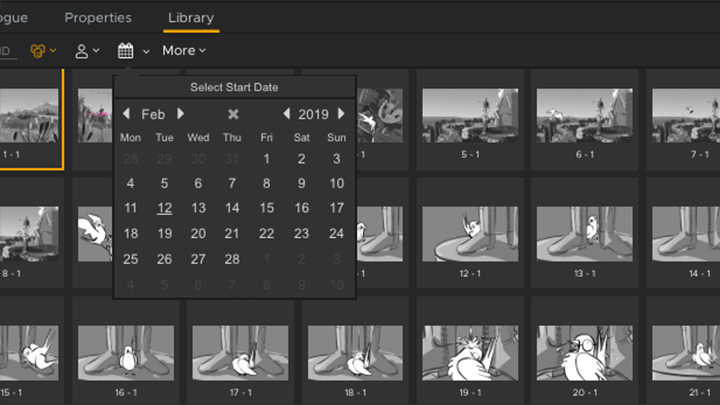Screen dimensions: 720x405
Task: Go to previous year before 2019
Action: [x=286, y=114]
